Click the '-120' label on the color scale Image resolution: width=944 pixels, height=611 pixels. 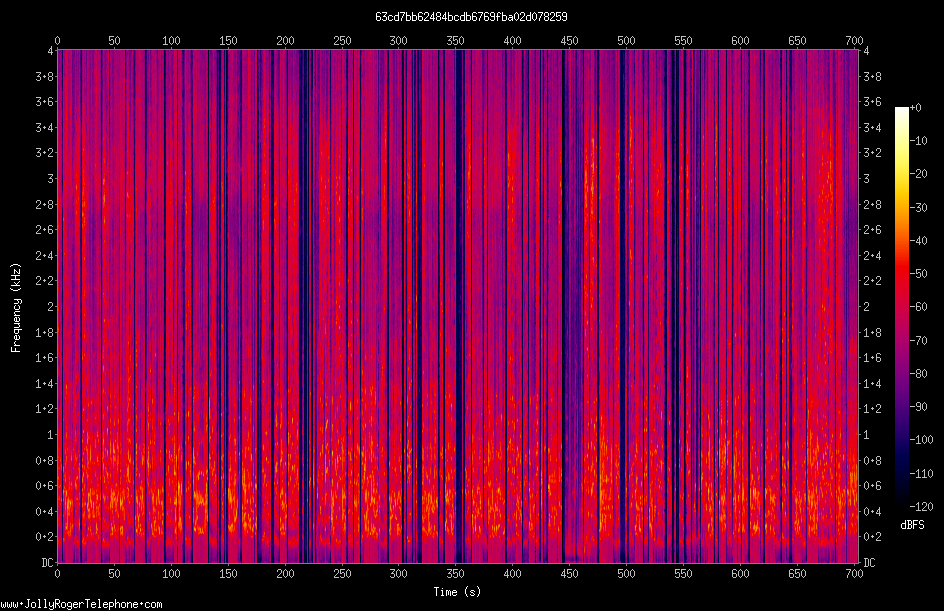coord(922,507)
